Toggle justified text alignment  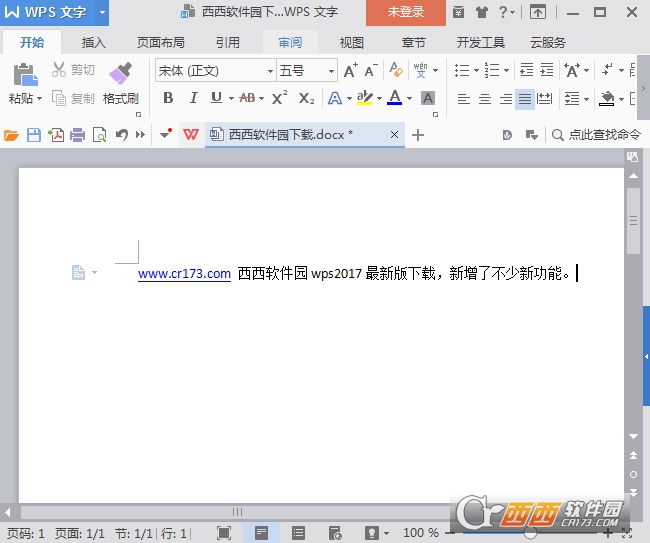point(525,99)
